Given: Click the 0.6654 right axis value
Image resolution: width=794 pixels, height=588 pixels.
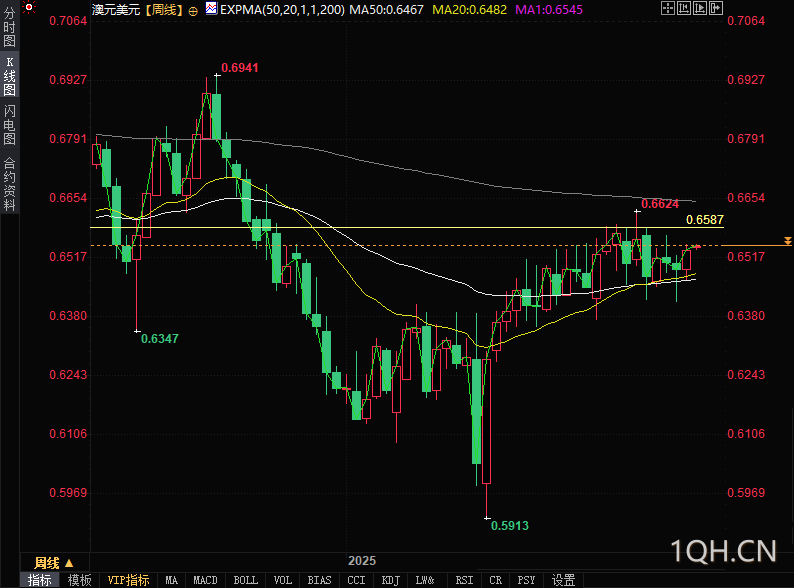Looking at the screenshot, I should pos(746,198).
